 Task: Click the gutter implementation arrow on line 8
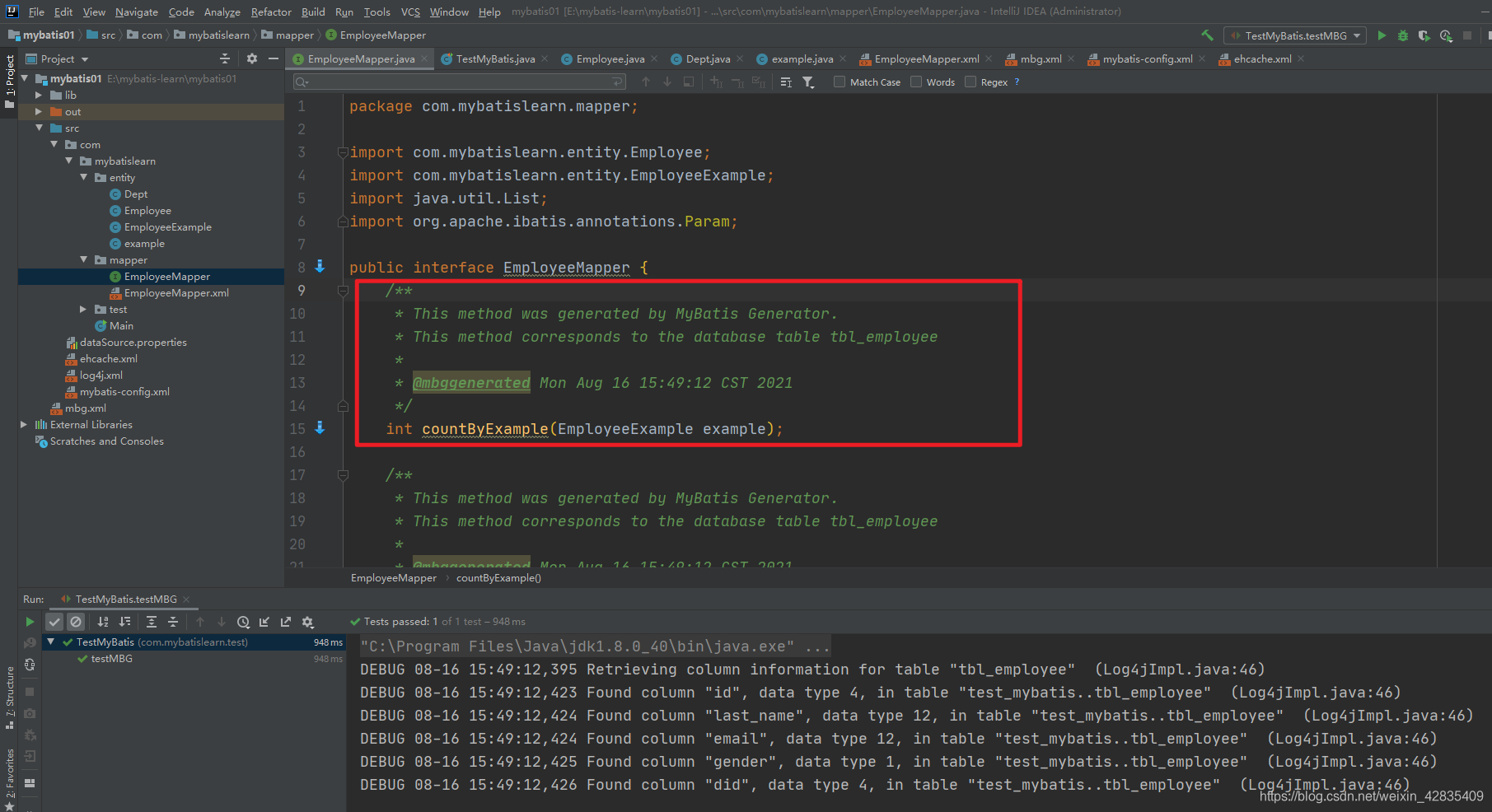coord(320,267)
